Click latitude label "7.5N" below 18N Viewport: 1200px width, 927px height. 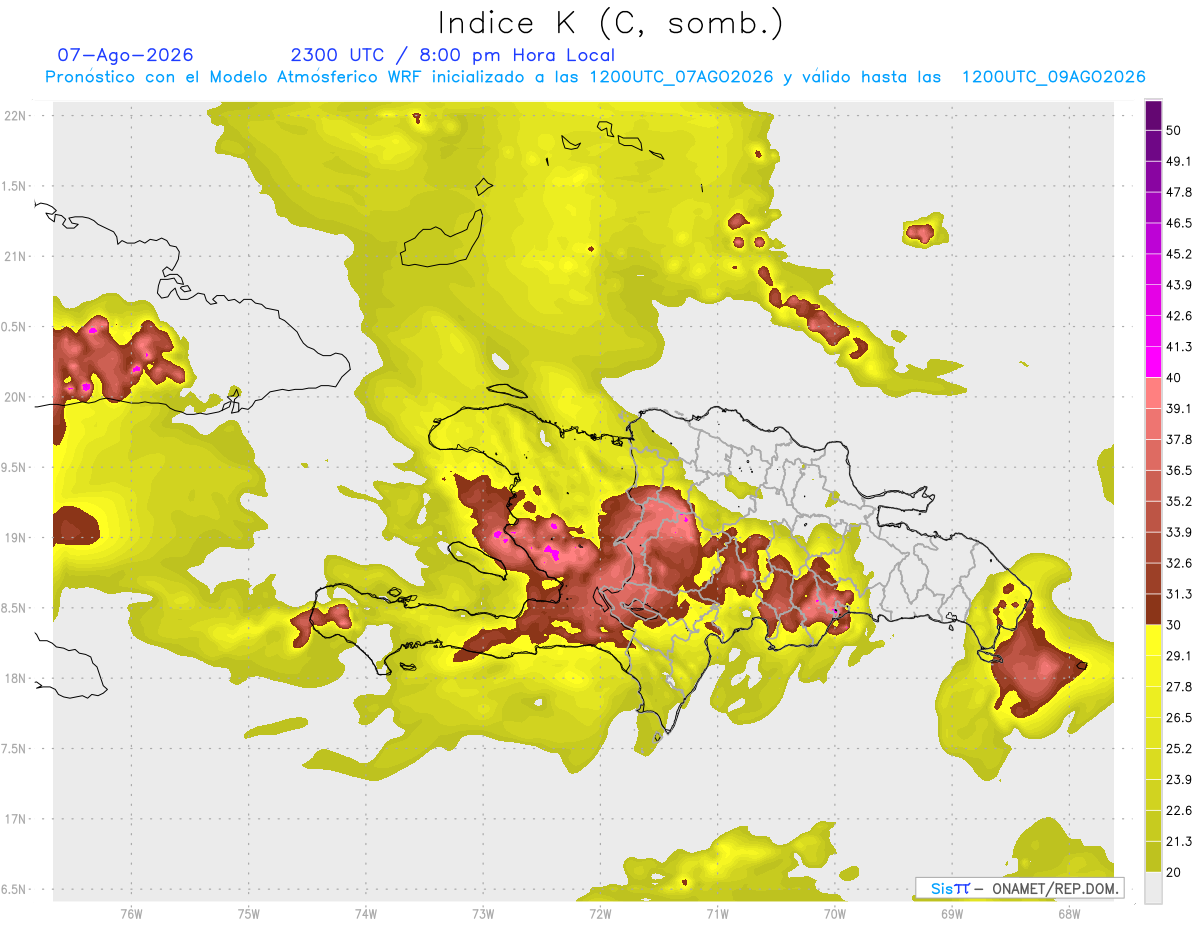[14, 749]
